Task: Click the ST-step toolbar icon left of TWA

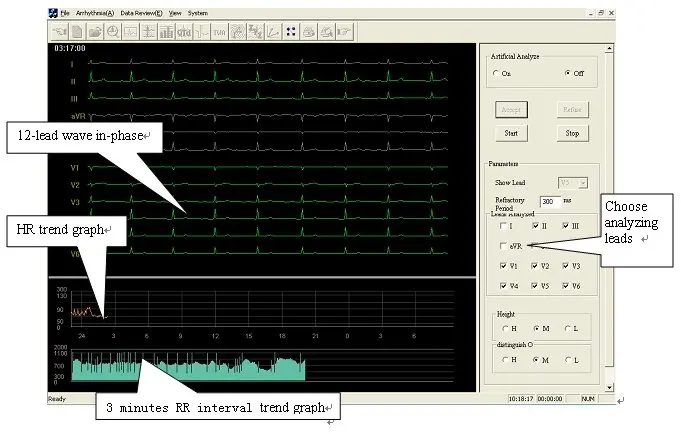Action: (202, 32)
